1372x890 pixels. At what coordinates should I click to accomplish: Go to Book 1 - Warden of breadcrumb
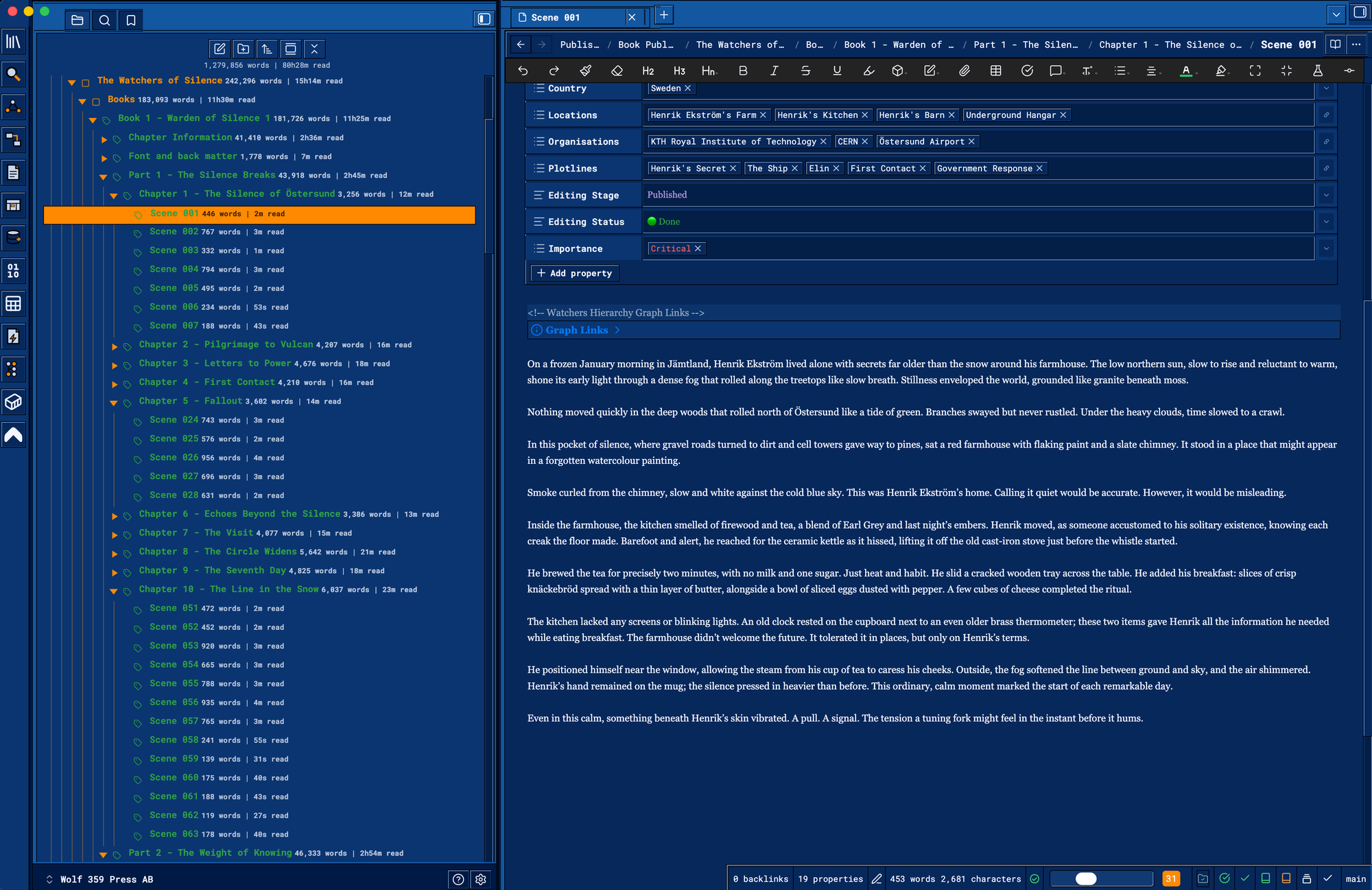899,45
